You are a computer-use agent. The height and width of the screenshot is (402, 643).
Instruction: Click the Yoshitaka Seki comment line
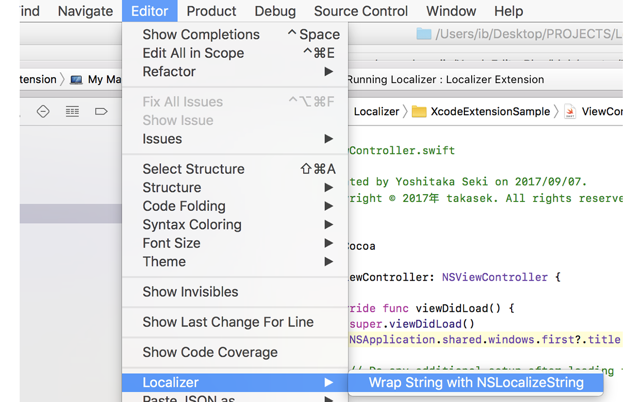tap(468, 182)
